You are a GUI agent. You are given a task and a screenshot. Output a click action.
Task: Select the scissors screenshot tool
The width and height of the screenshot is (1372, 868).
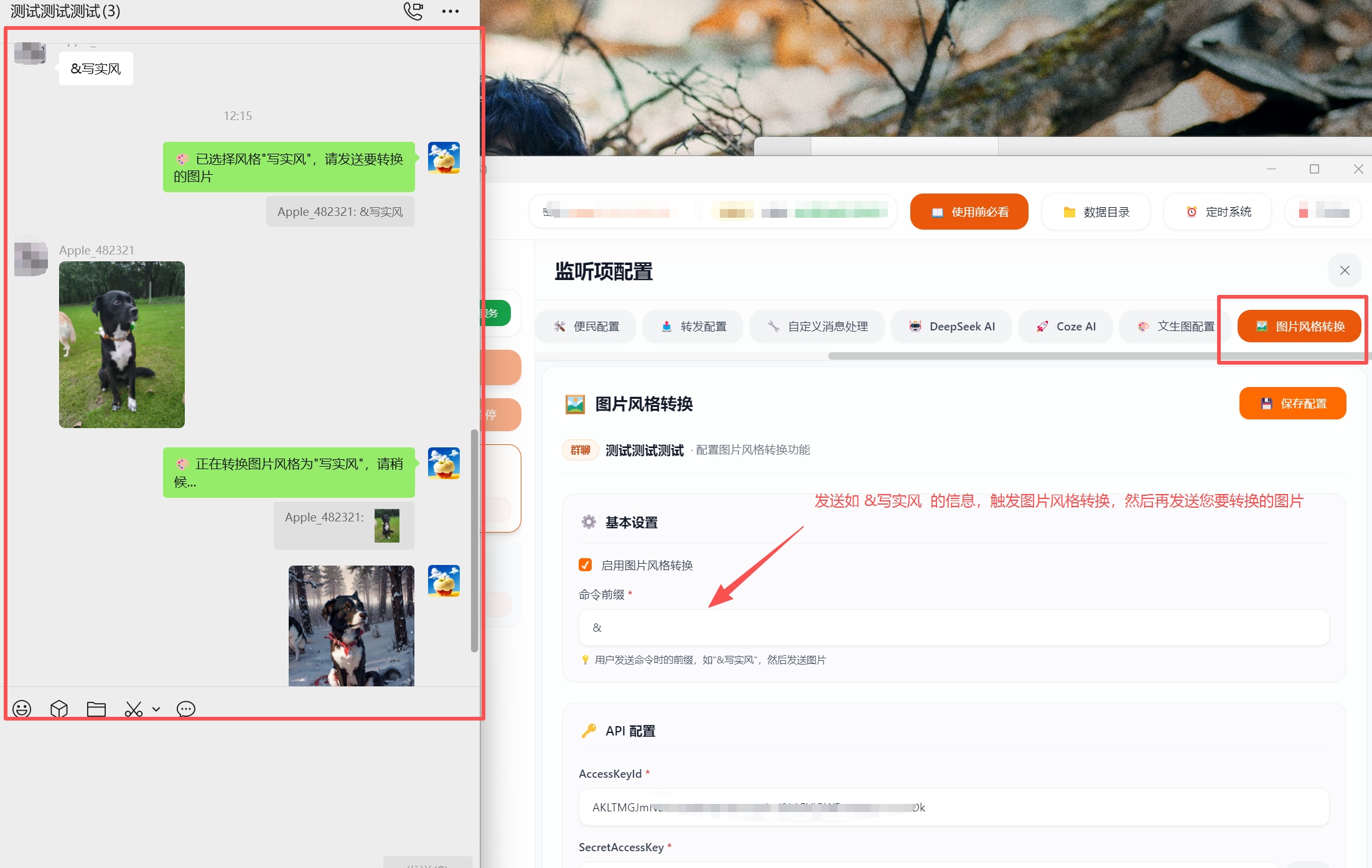pyautogui.click(x=133, y=709)
